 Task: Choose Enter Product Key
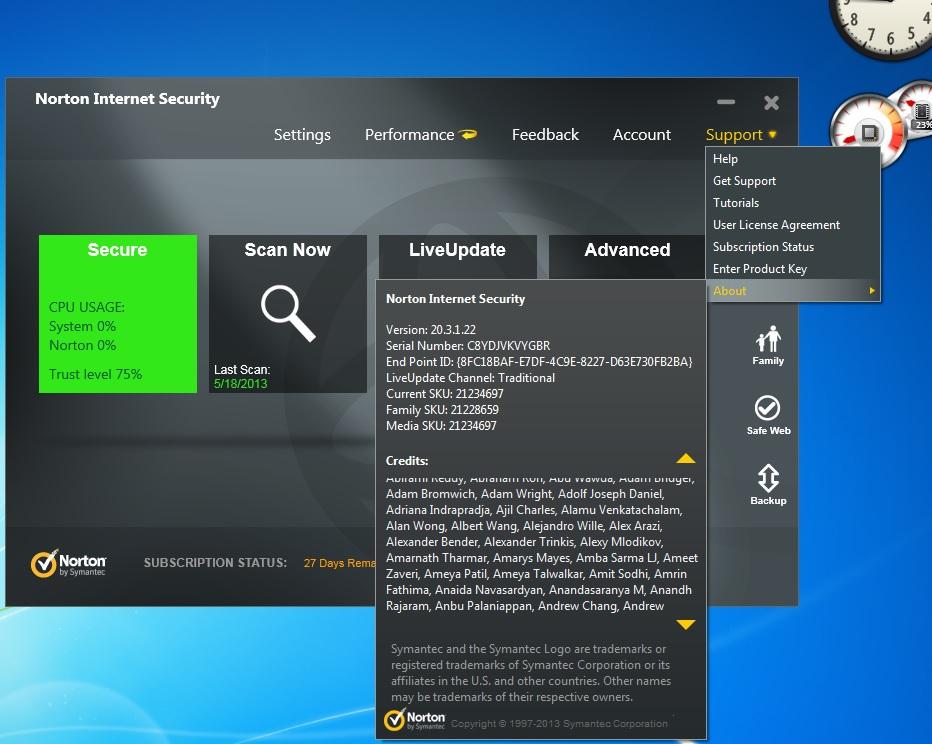pyautogui.click(x=794, y=269)
